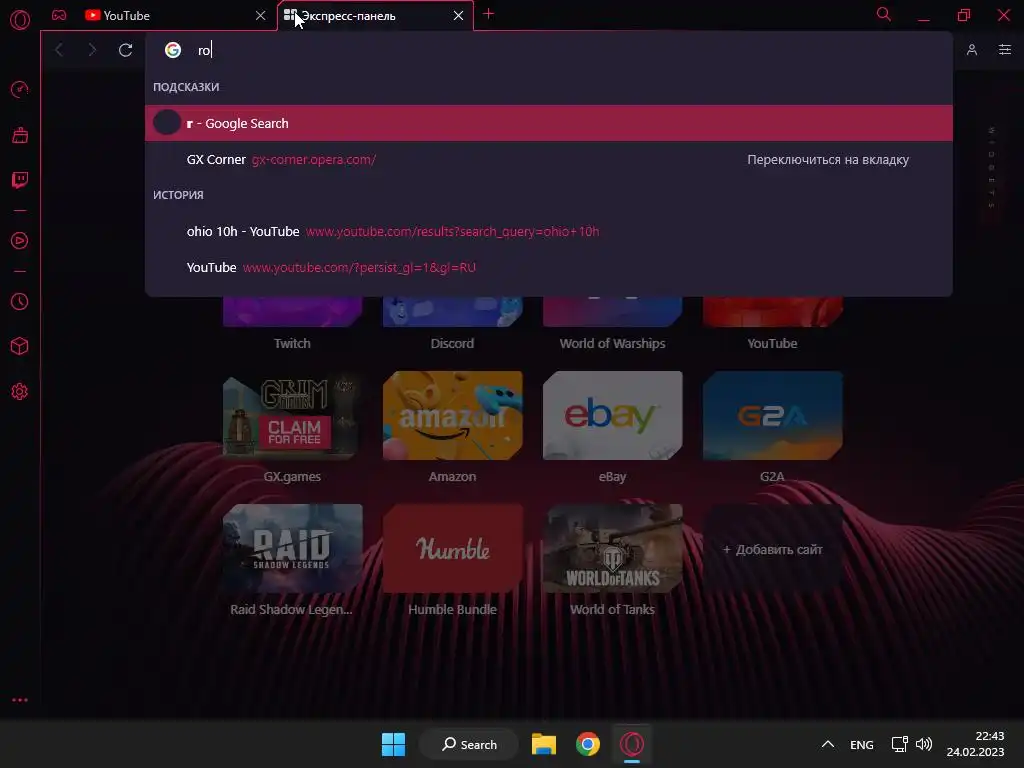Viewport: 1024px width, 768px height.
Task: Open World of Tanks speed dial tile
Action: click(x=612, y=549)
